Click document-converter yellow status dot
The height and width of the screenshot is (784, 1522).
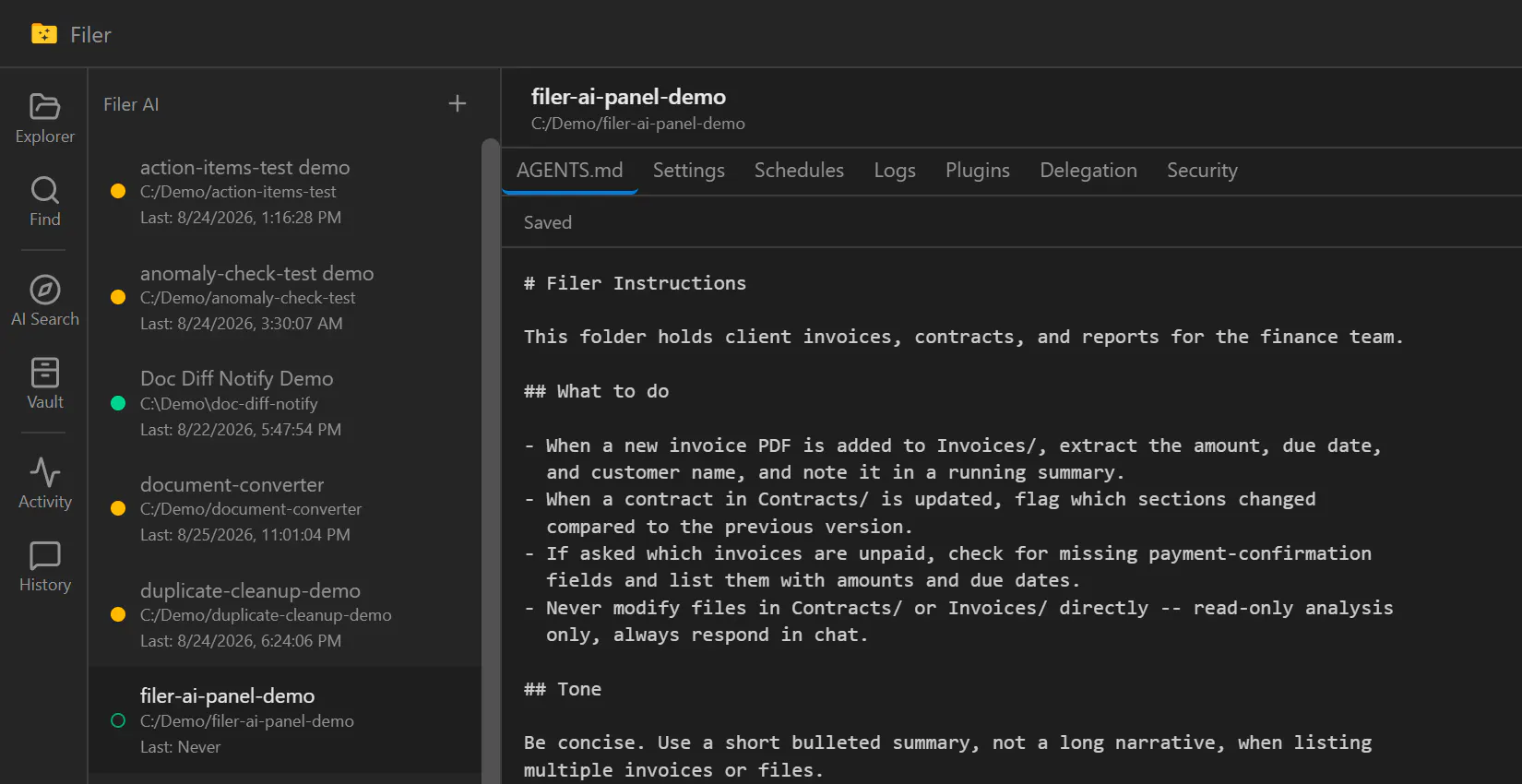(118, 508)
